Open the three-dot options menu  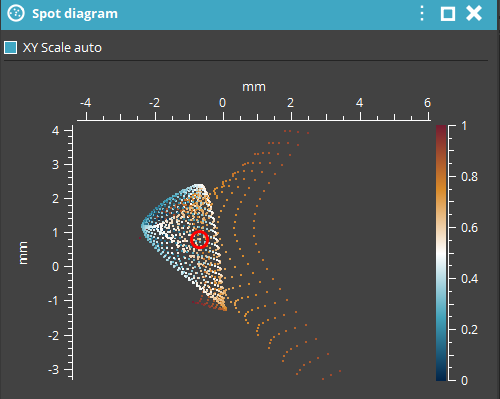coord(422,14)
